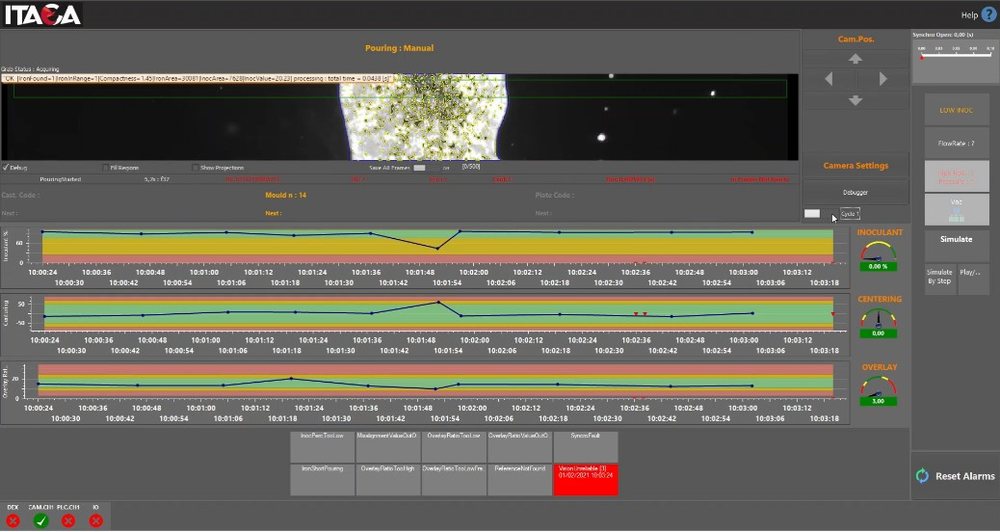Enable the Show Projections checkbox
Viewport: 1000px width, 532px height.
195,168
